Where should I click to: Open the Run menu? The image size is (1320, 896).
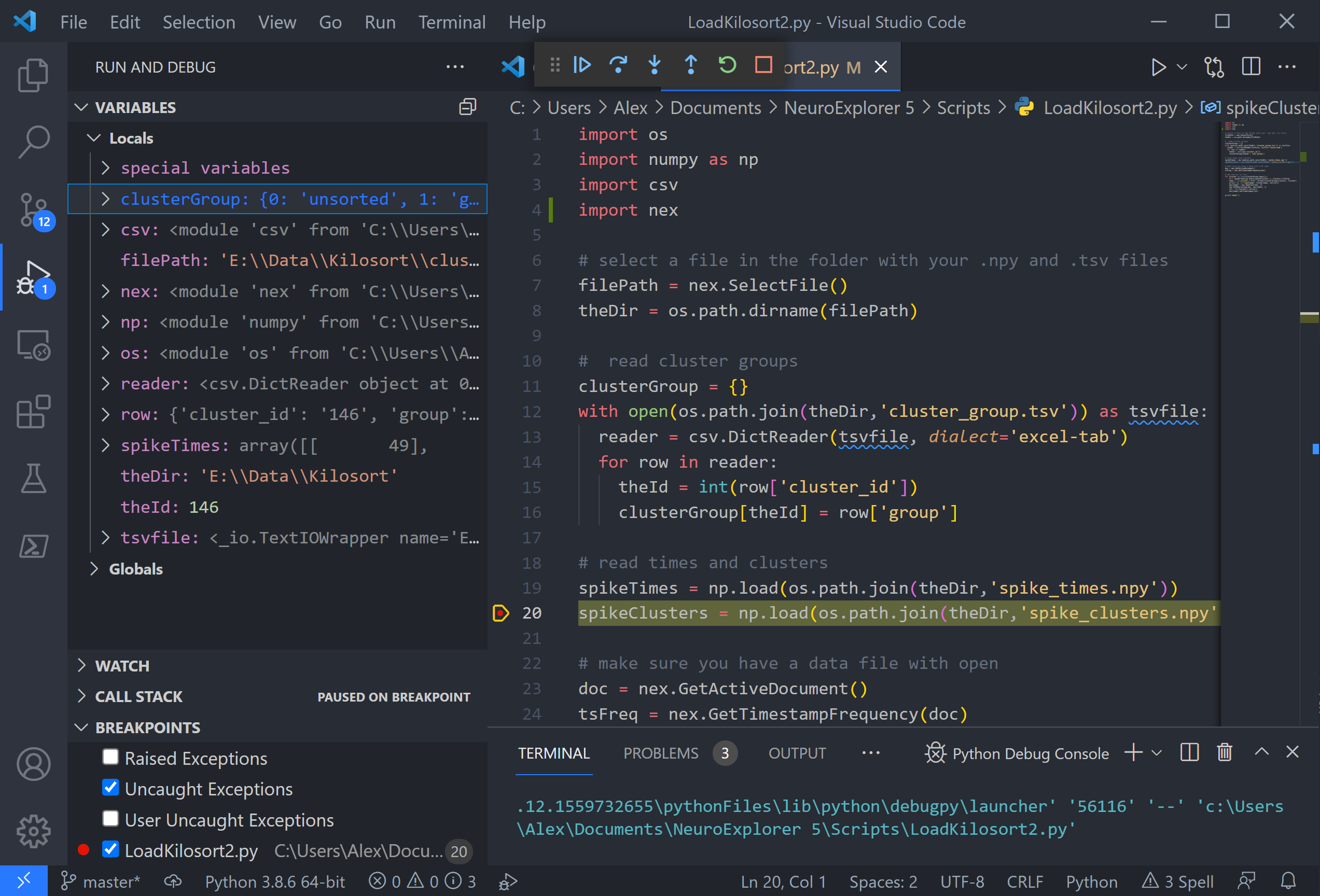pyautogui.click(x=380, y=22)
